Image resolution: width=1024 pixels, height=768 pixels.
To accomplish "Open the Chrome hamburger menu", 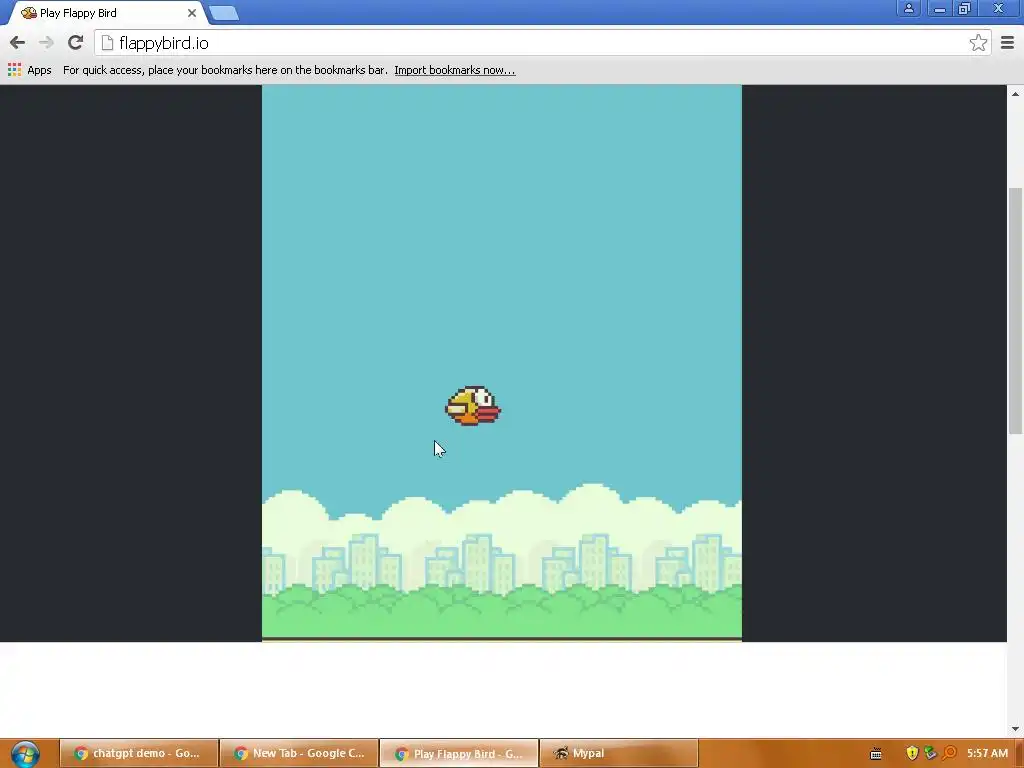I will coord(1007,43).
